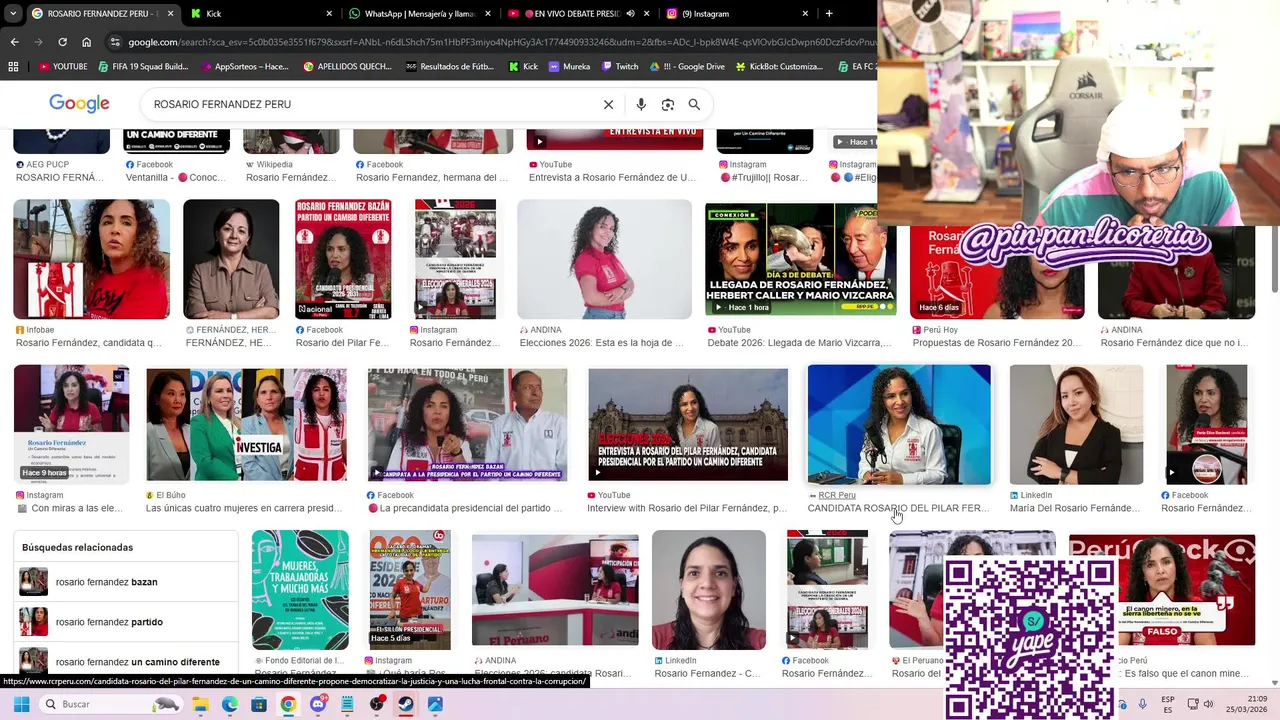This screenshot has height=720, width=1280.
Task: Open the Mureka bookmark
Action: 570,67
